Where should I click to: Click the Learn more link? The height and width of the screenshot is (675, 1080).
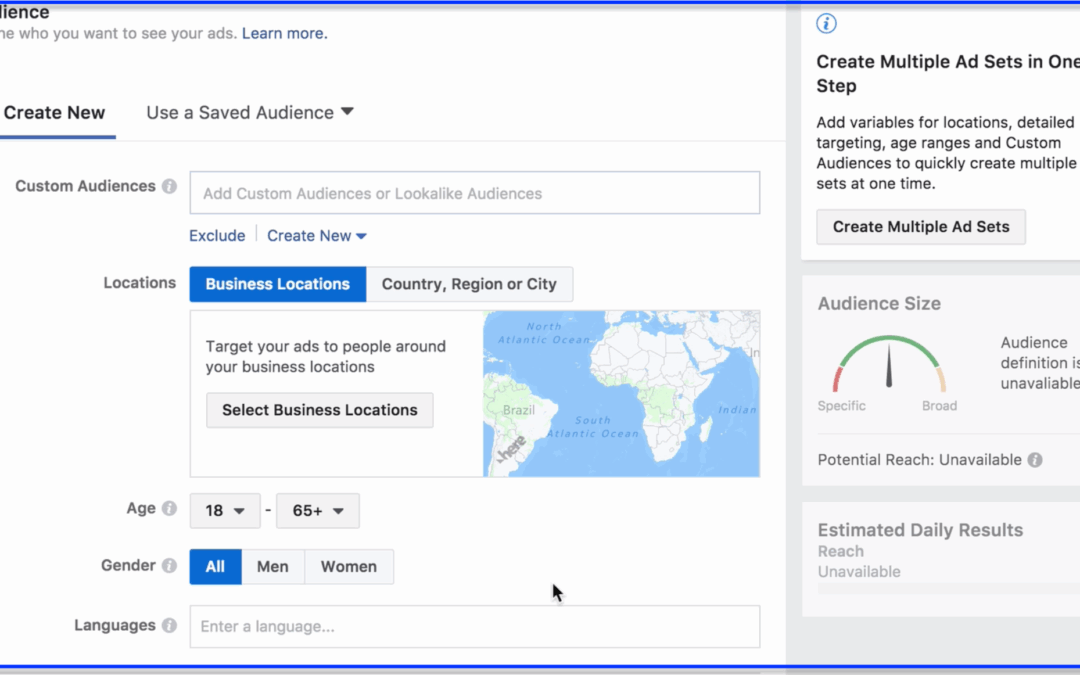284,33
